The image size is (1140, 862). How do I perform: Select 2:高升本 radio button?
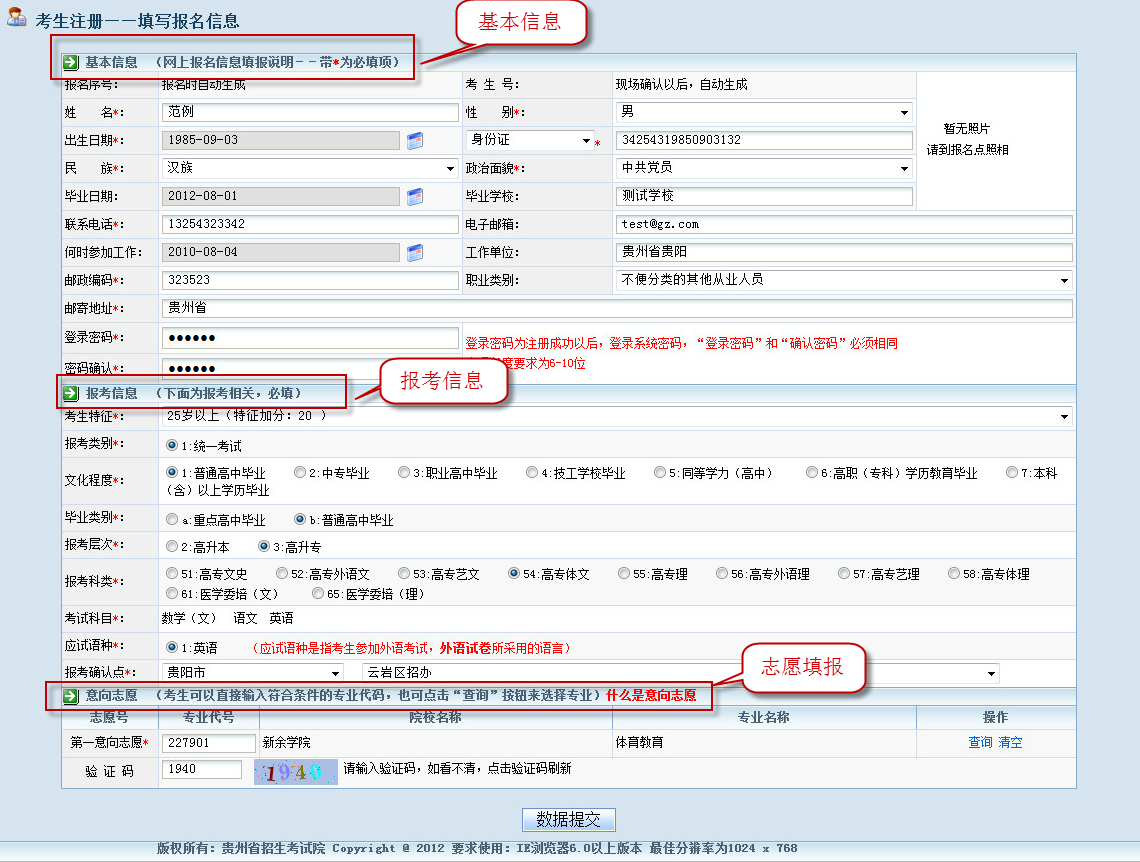point(172,547)
